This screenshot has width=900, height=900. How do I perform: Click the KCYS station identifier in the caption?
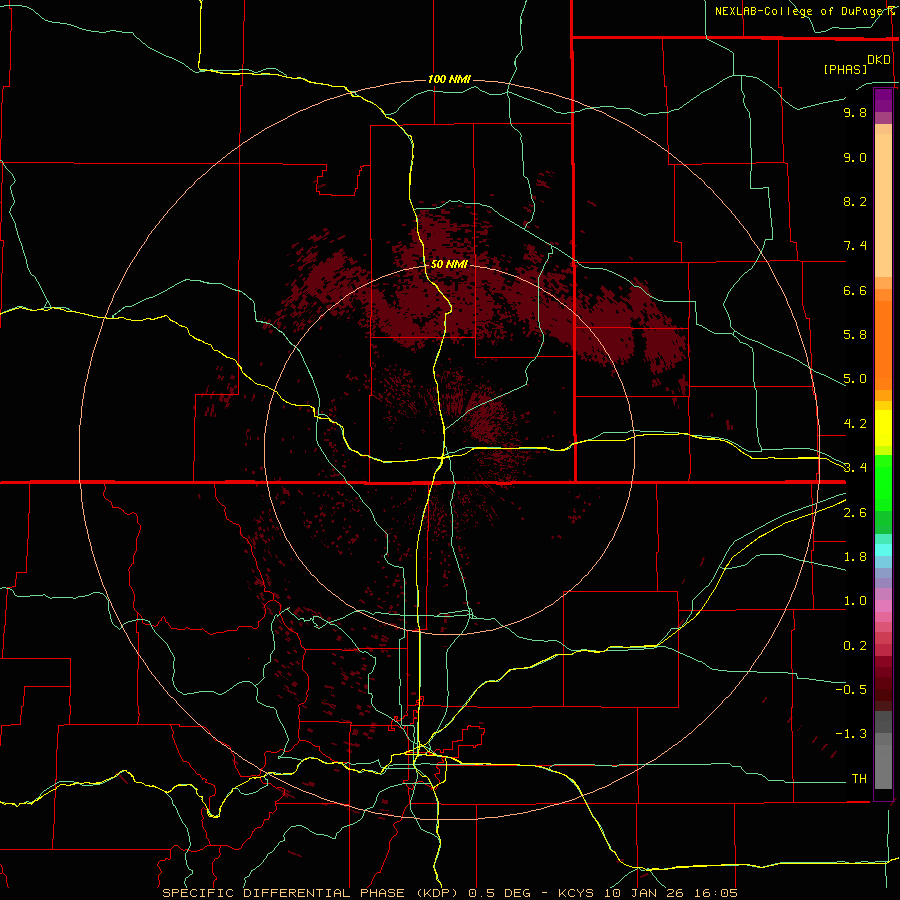[x=576, y=893]
